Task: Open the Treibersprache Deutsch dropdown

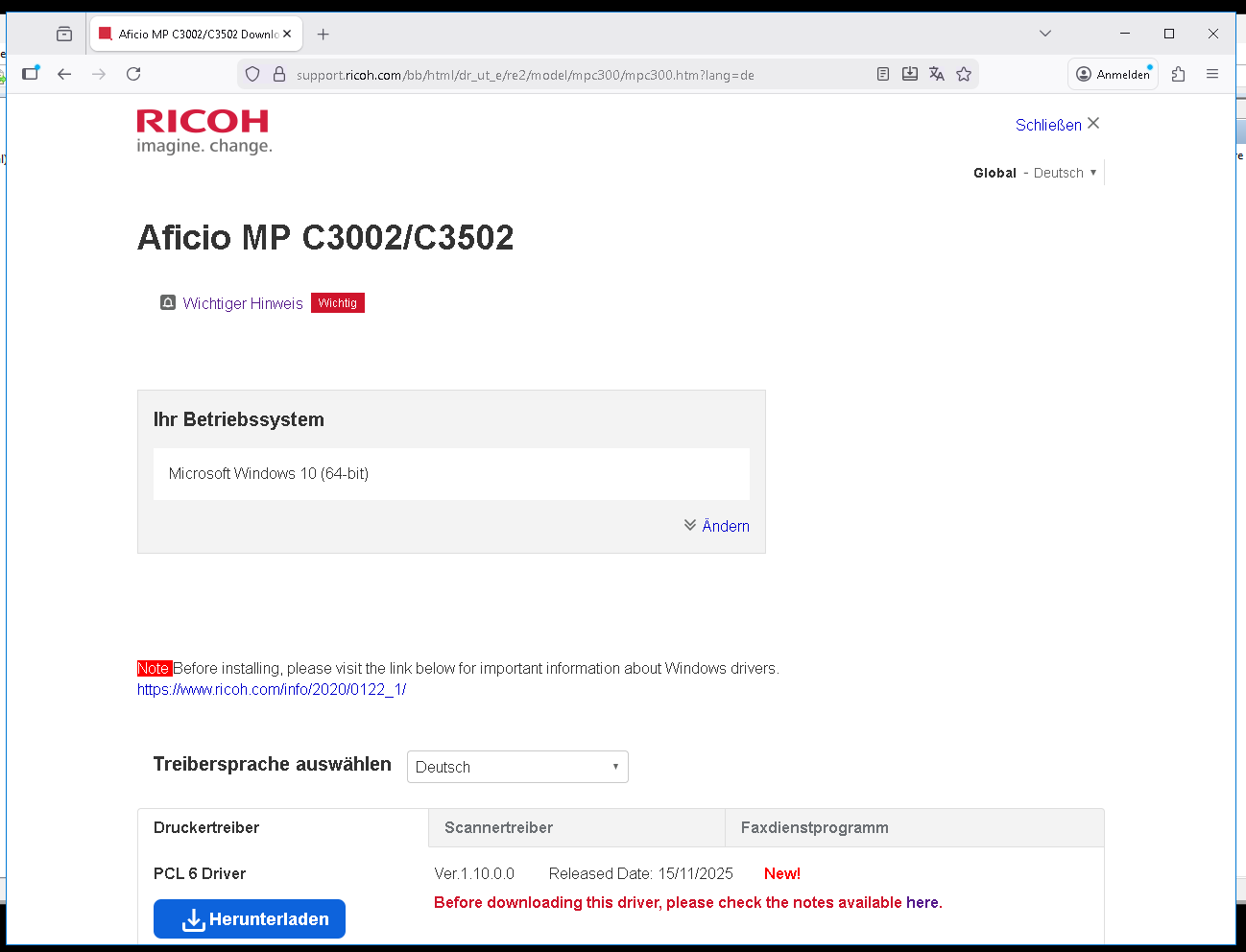Action: click(517, 767)
